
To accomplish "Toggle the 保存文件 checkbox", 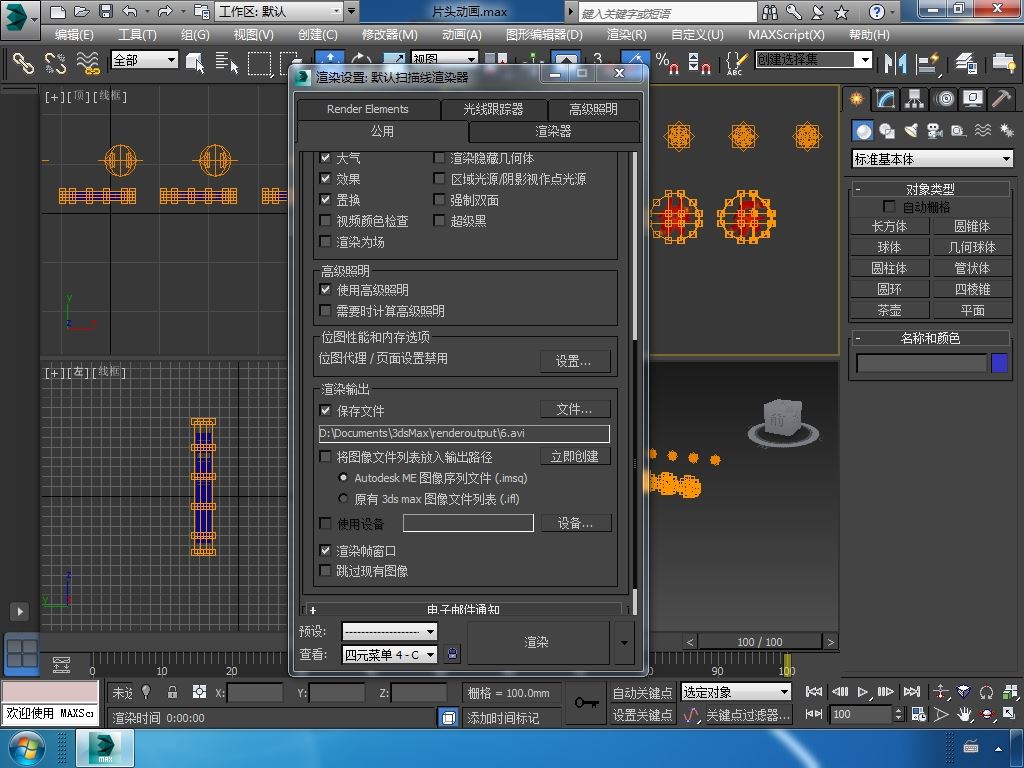I will click(x=325, y=410).
